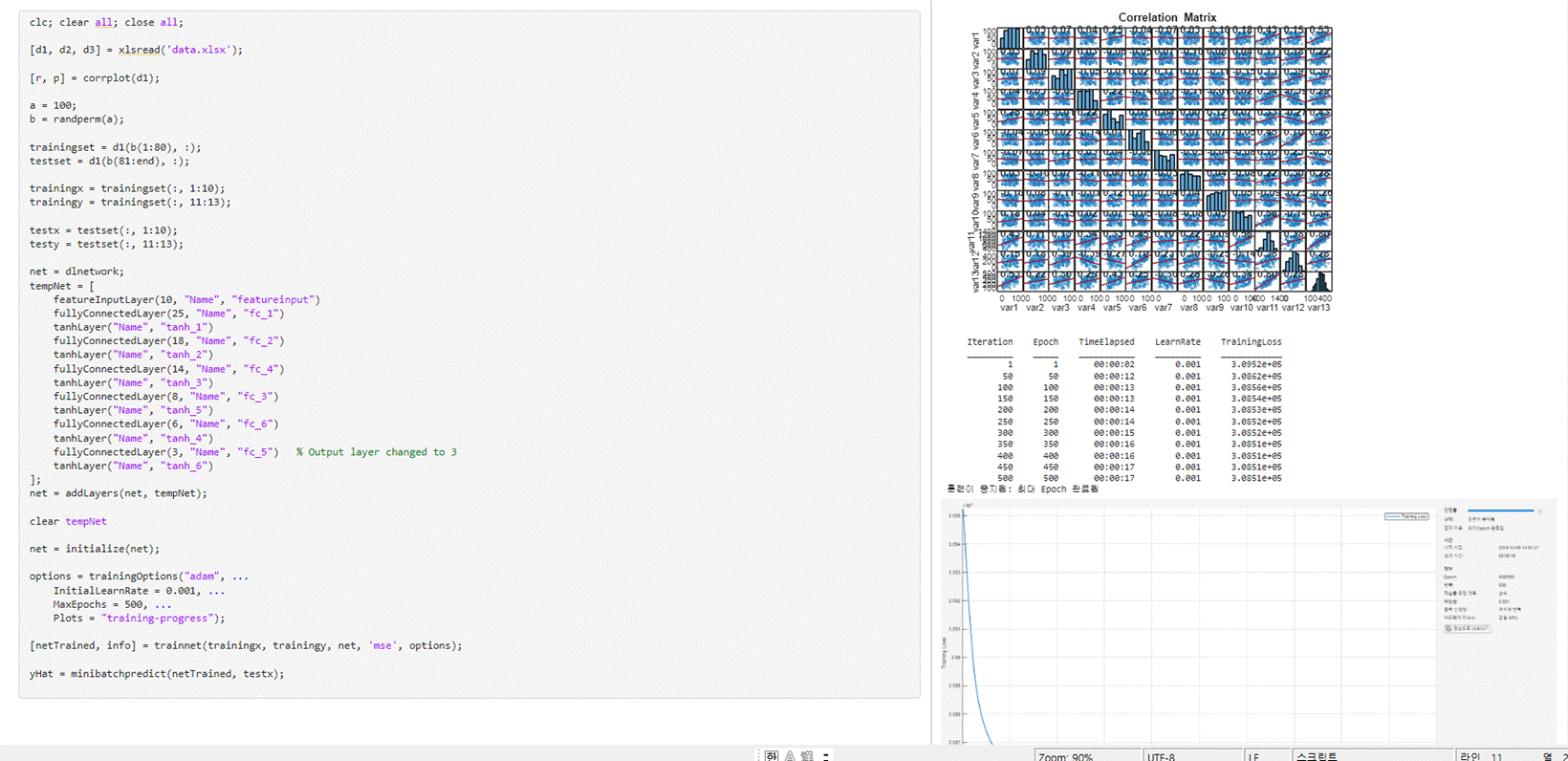This screenshot has height=761, width=1568.
Task: Click the Correlation Matrix title
Action: point(1167,17)
